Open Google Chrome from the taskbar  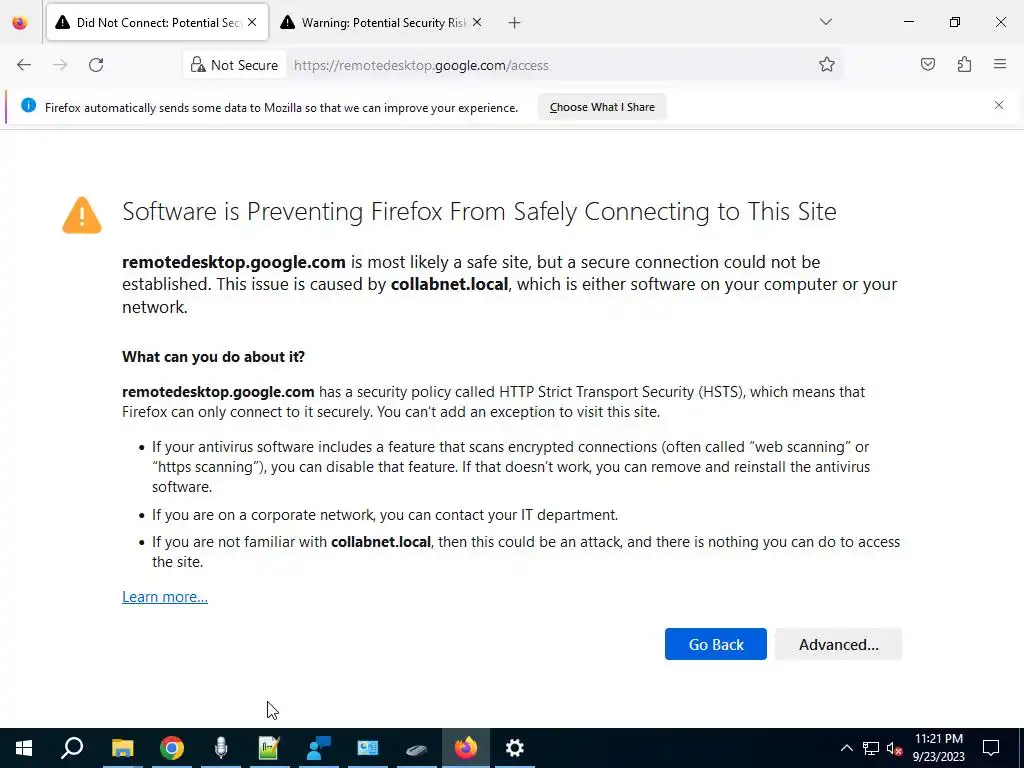[172, 748]
